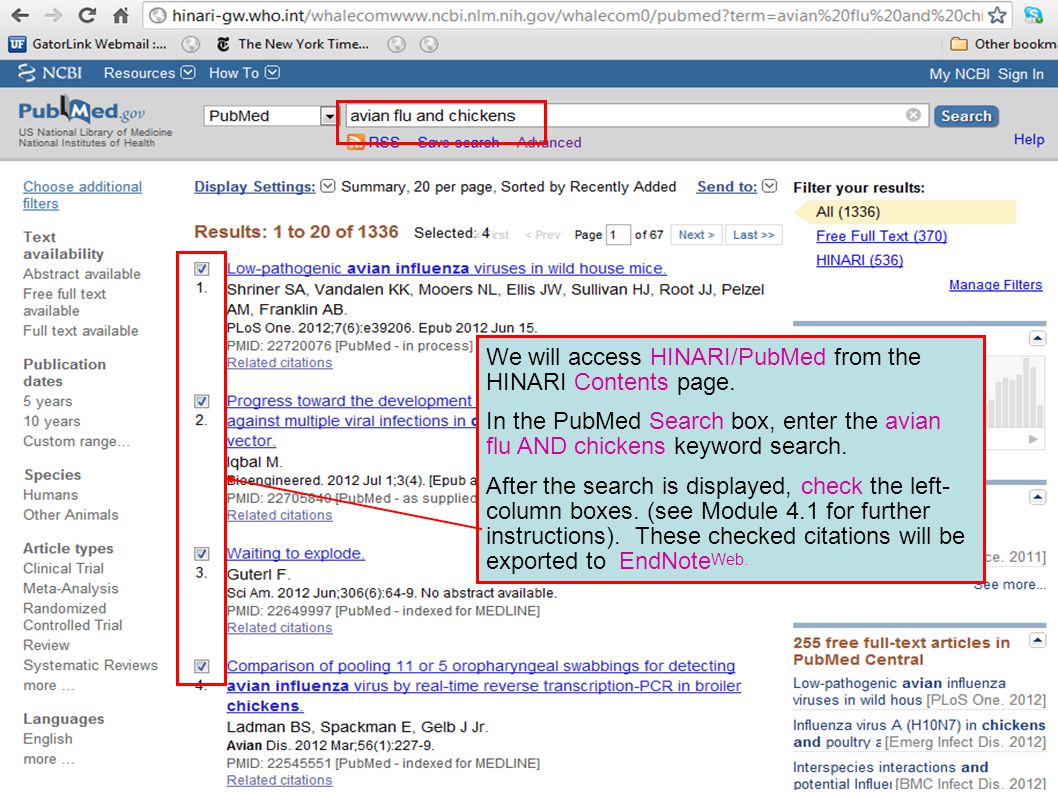The height and width of the screenshot is (793, 1058).
Task: Filter species by Humans
Action: 50,495
